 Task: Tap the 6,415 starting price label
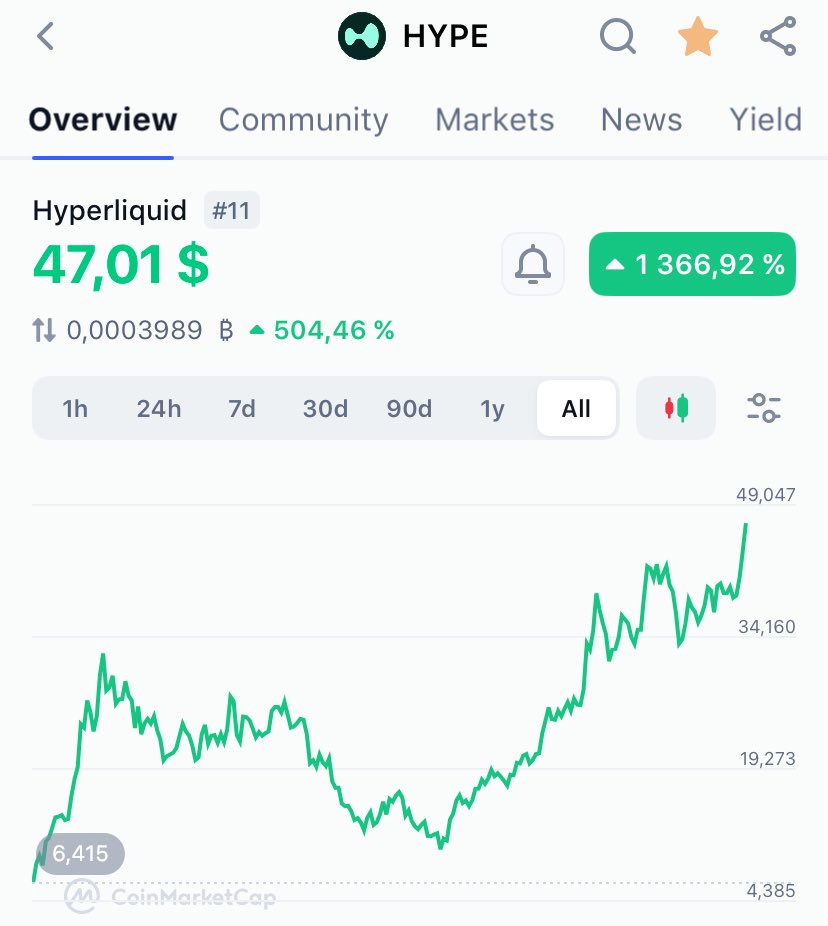point(80,853)
